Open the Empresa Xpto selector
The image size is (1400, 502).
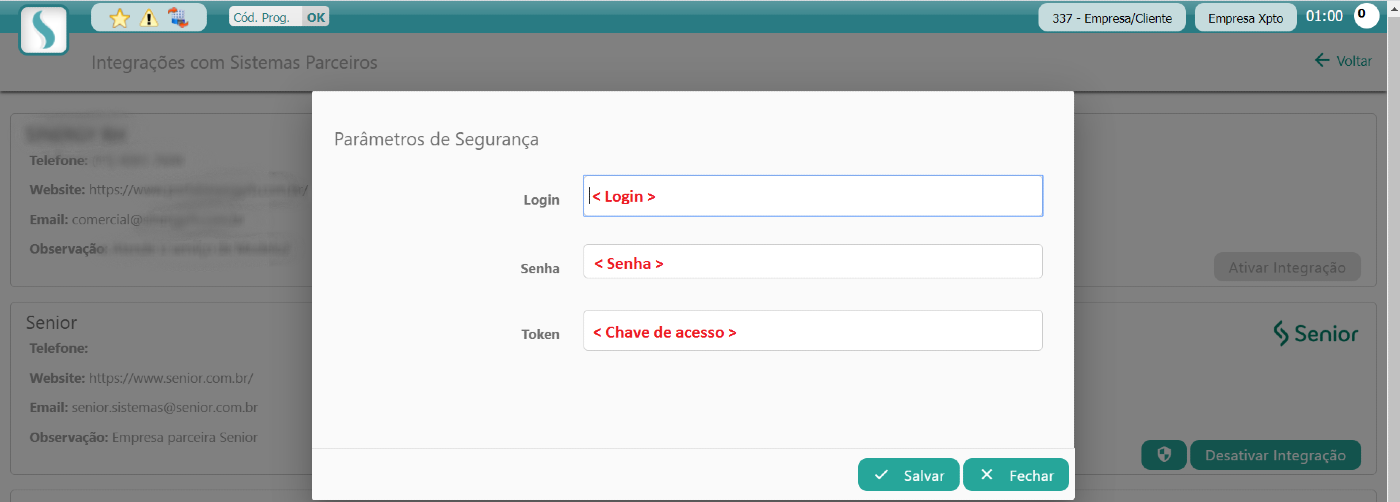click(x=1245, y=17)
